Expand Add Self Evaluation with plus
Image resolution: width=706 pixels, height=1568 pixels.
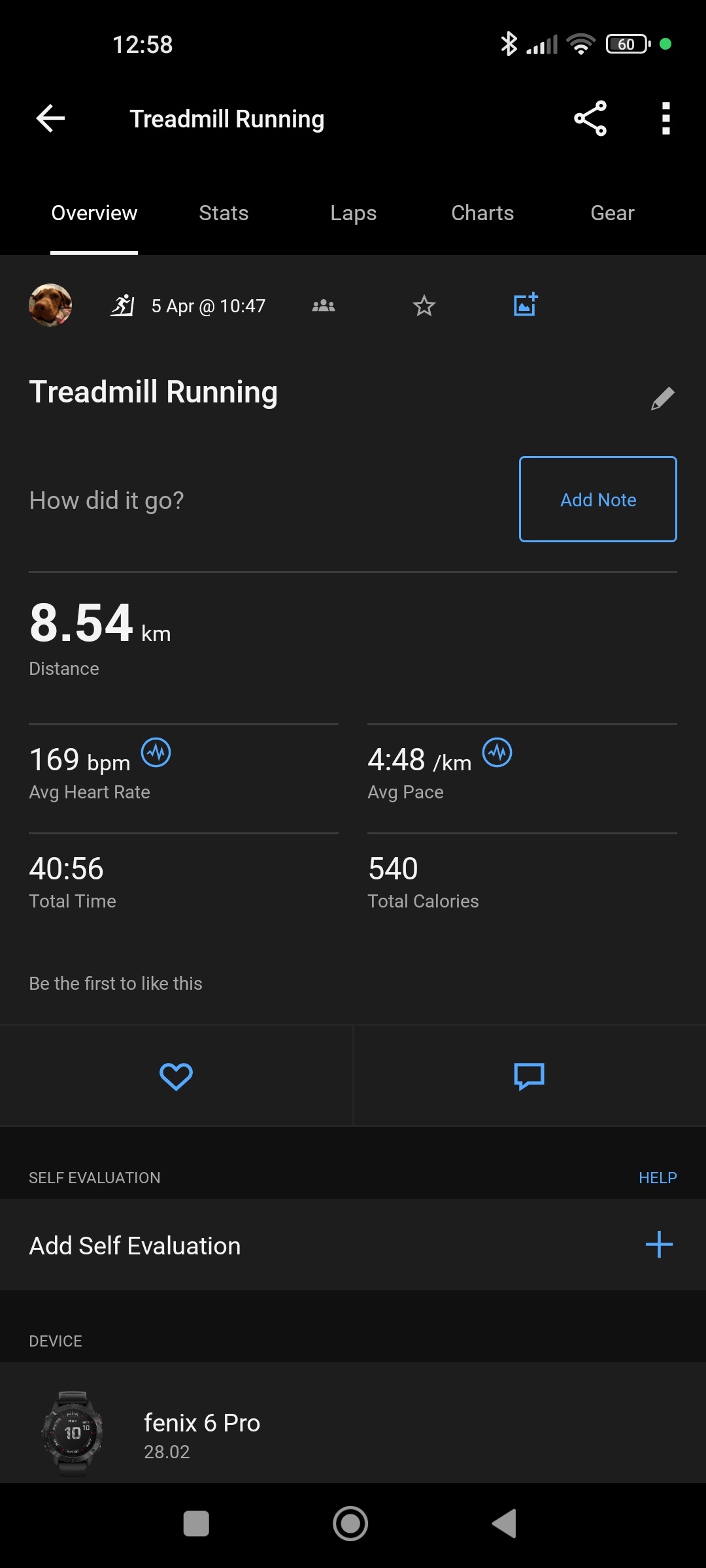click(x=659, y=1245)
